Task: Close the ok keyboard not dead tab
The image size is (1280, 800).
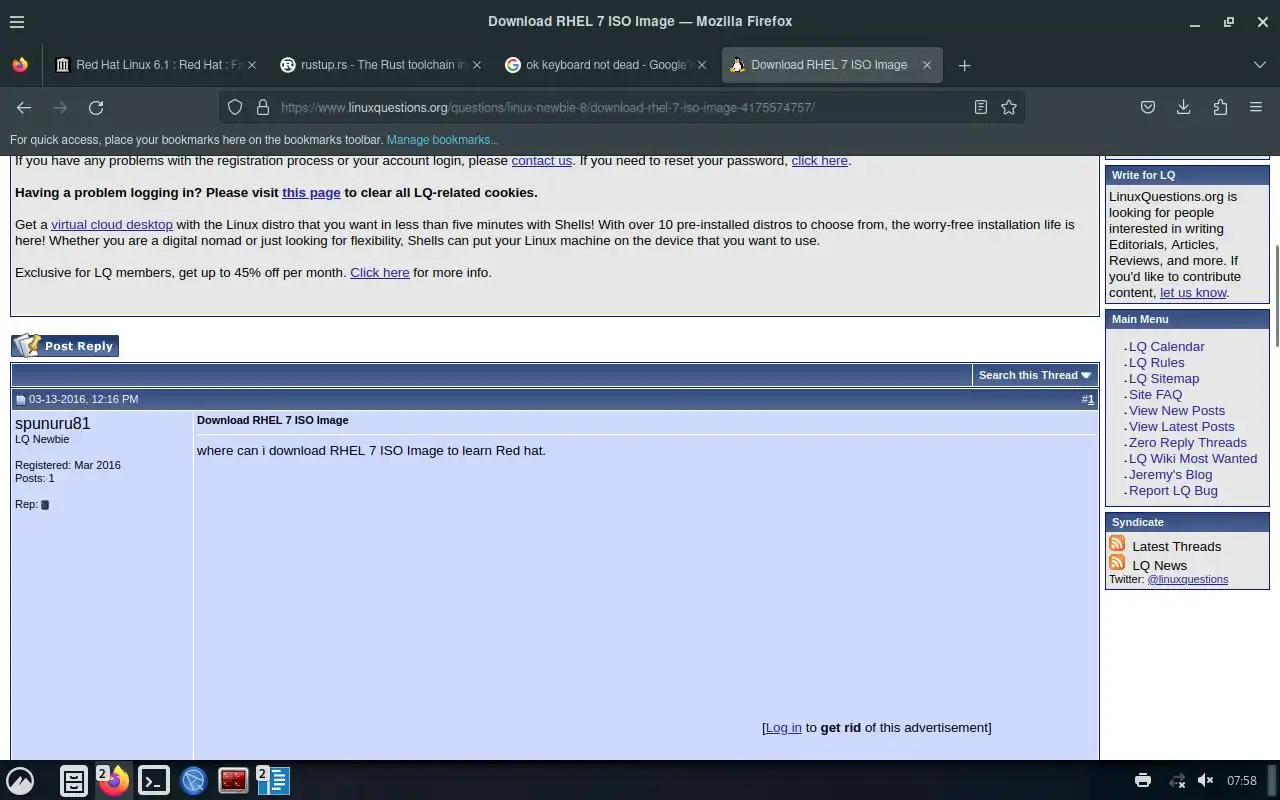Action: (702, 65)
